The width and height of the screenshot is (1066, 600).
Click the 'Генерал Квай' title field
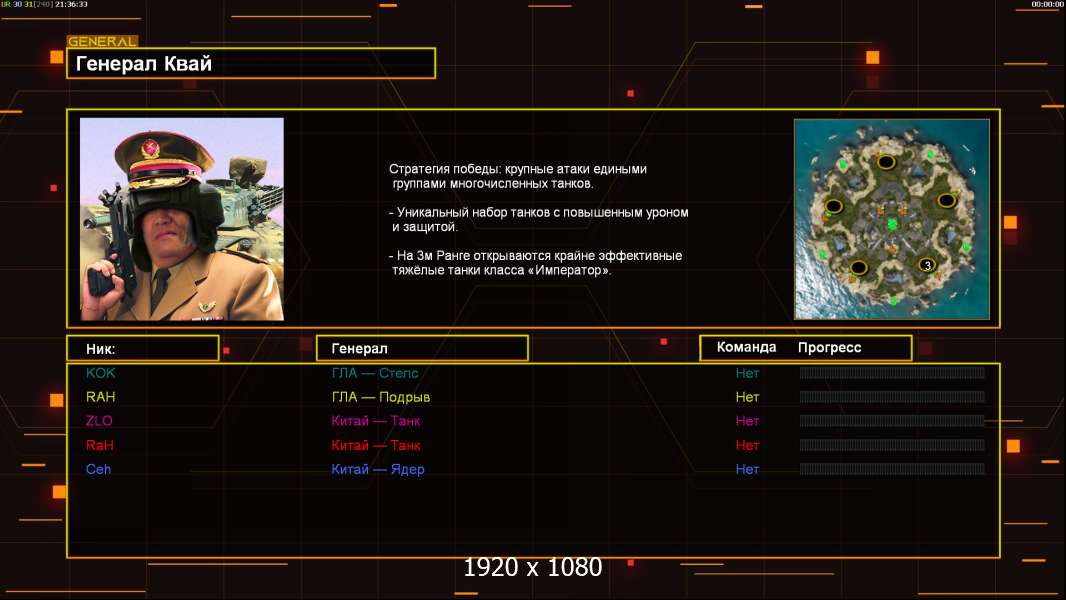point(251,63)
